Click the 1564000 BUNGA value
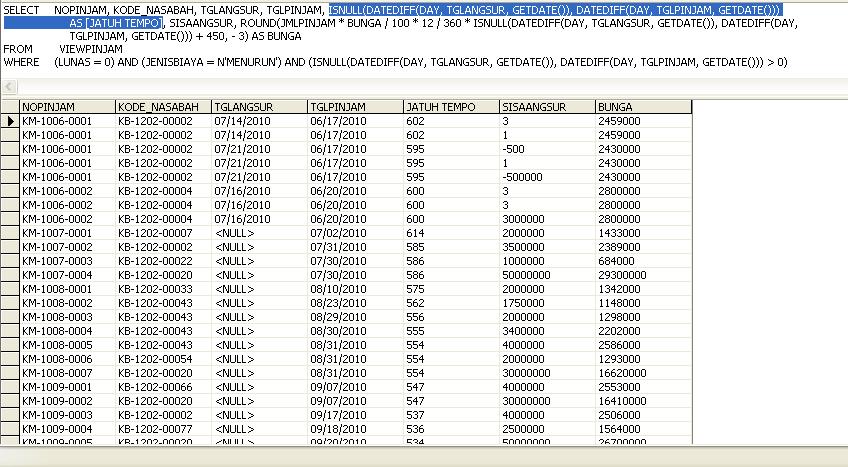The height and width of the screenshot is (467, 848). [644, 429]
